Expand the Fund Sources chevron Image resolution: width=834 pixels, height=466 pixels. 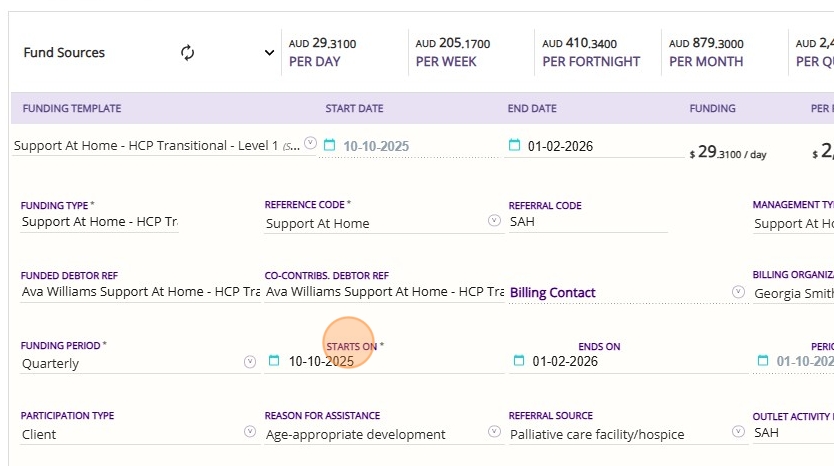(269, 53)
